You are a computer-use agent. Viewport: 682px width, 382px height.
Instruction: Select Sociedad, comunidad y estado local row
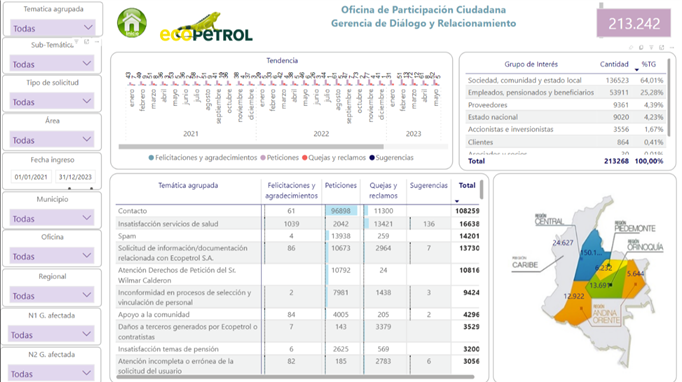pyautogui.click(x=565, y=80)
